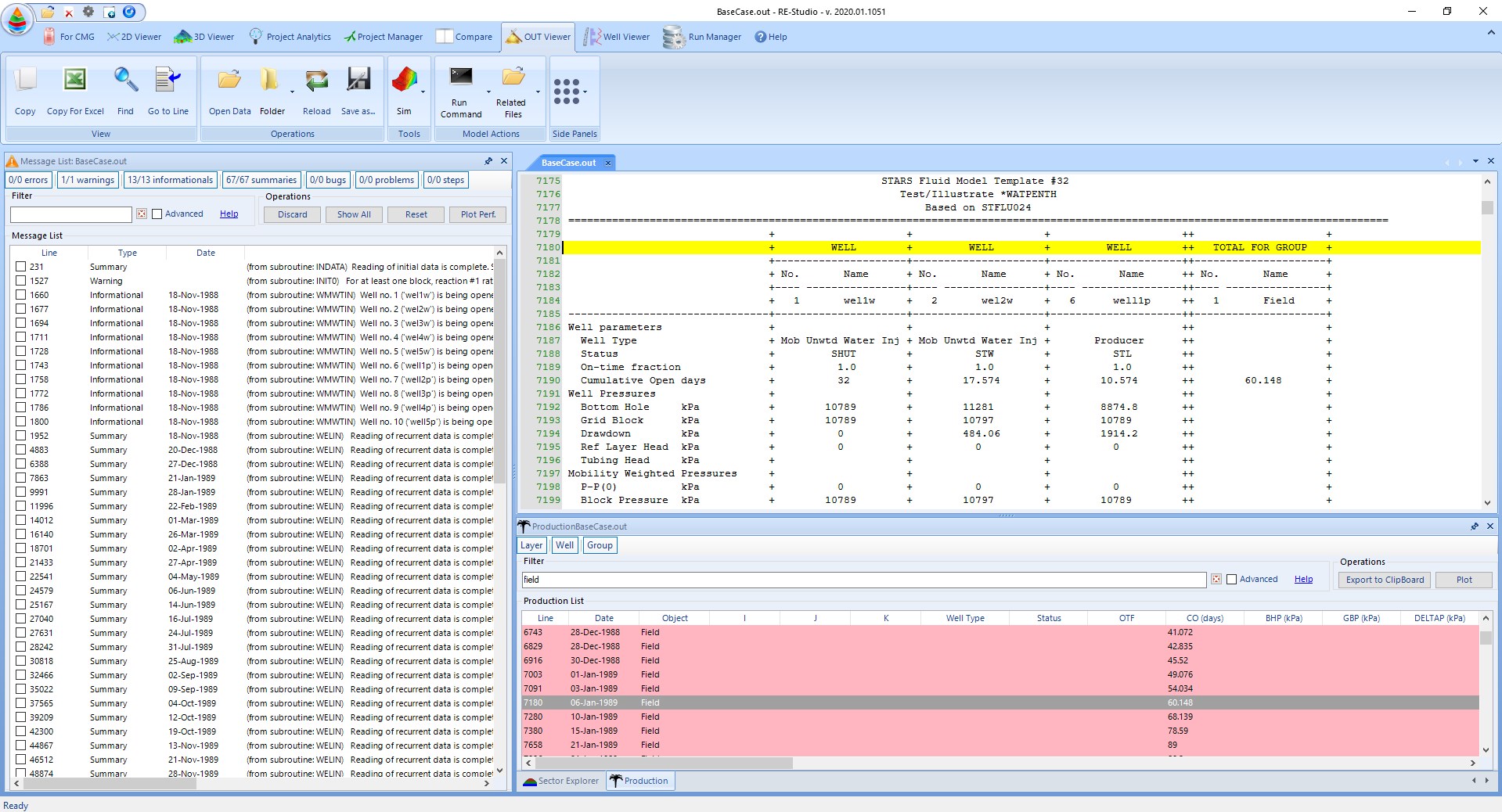
Task: Expand the Side Panels dropdown arrow
Action: pos(585,92)
